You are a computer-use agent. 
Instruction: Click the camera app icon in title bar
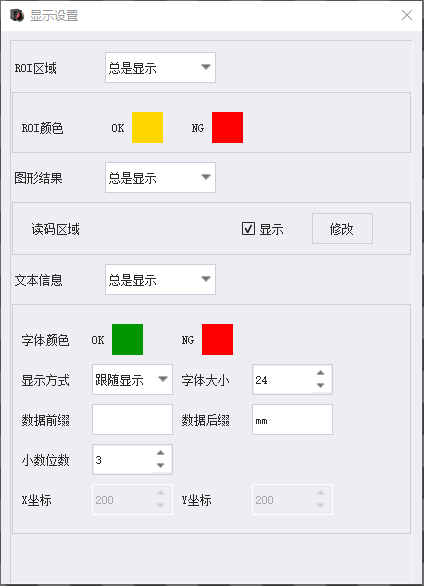tap(17, 15)
